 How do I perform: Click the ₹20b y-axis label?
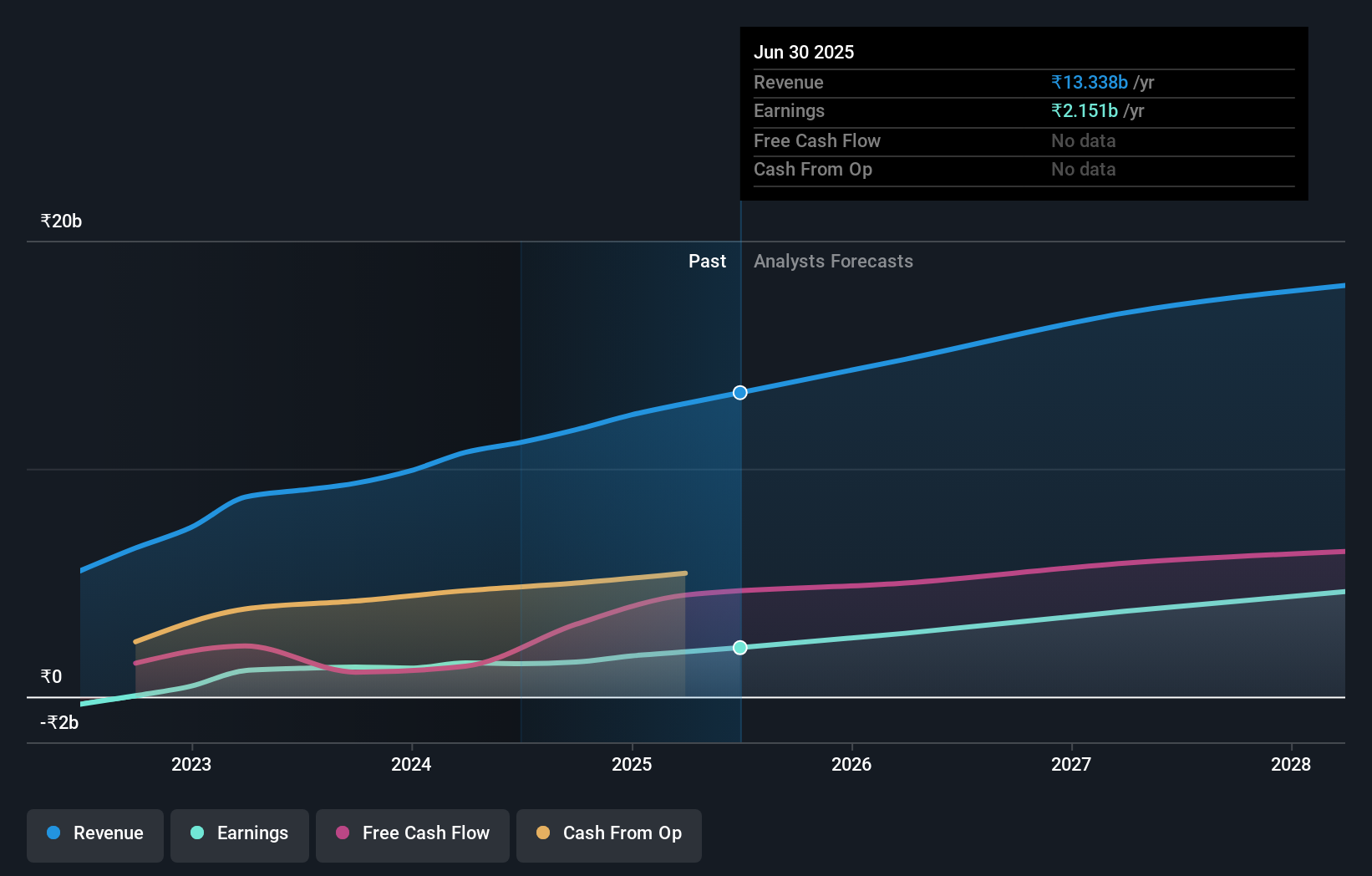[61, 222]
